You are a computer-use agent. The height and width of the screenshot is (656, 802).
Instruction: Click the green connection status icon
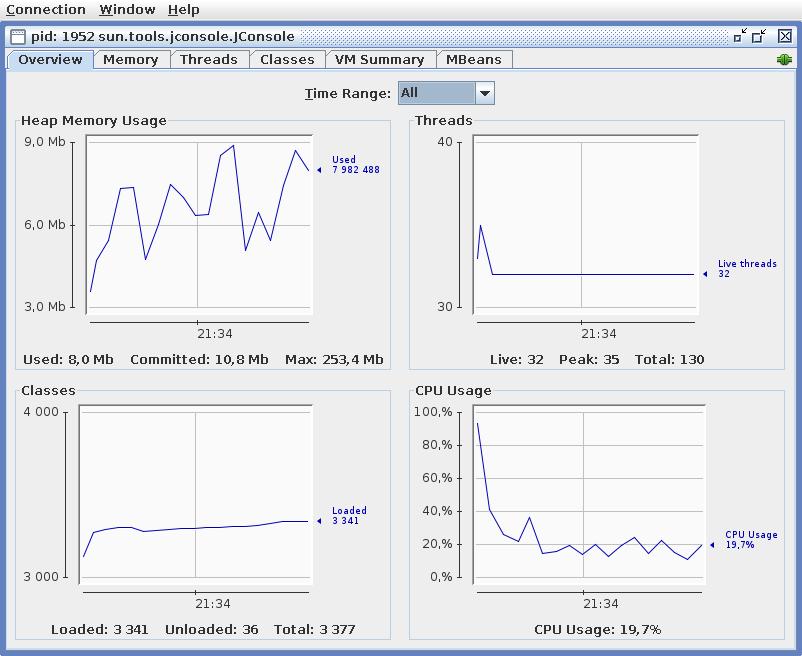[x=784, y=60]
